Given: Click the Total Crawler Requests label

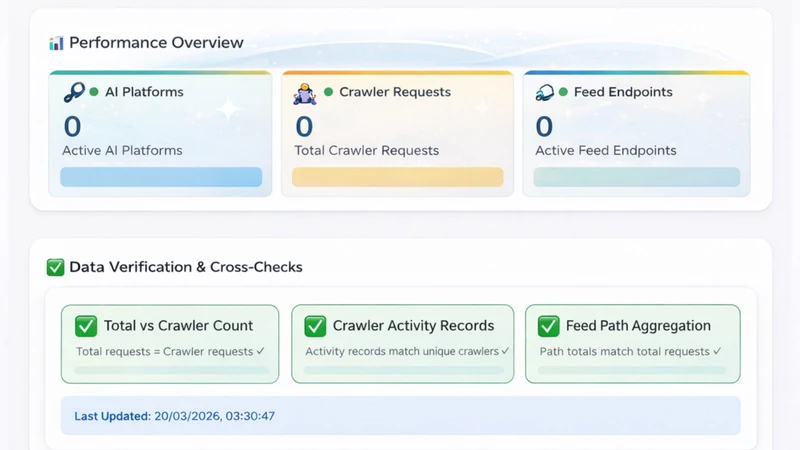Looking at the screenshot, I should coord(367,151).
